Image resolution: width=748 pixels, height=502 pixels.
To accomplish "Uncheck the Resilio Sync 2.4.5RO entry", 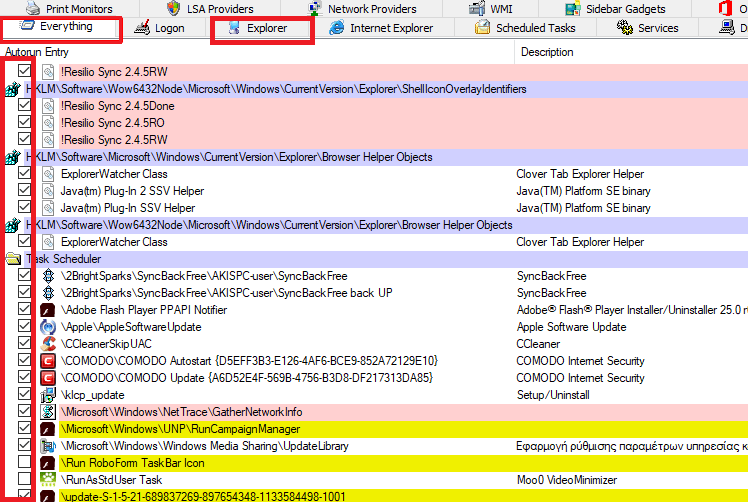I will (x=24, y=122).
